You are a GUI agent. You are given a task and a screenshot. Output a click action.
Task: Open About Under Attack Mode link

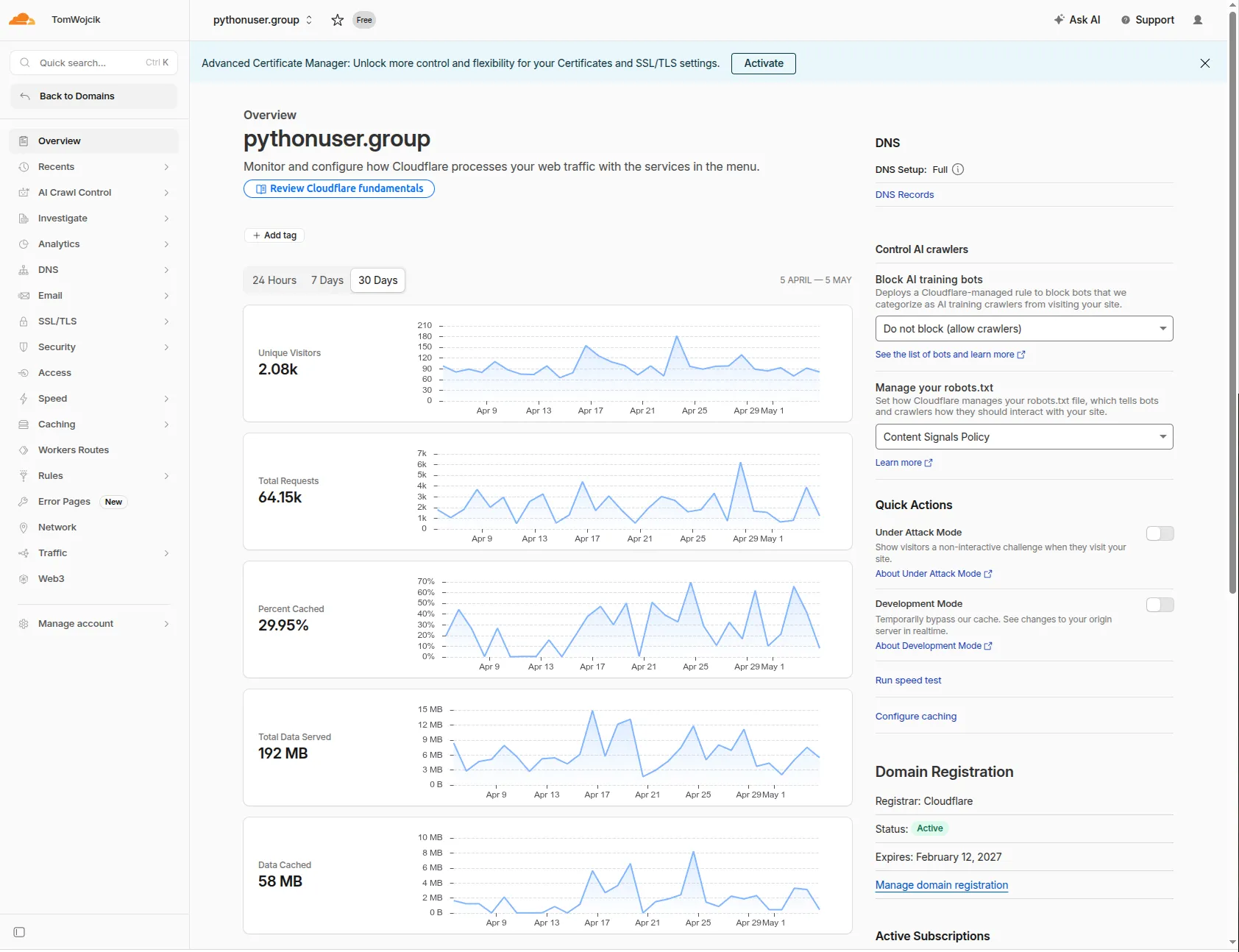click(934, 574)
